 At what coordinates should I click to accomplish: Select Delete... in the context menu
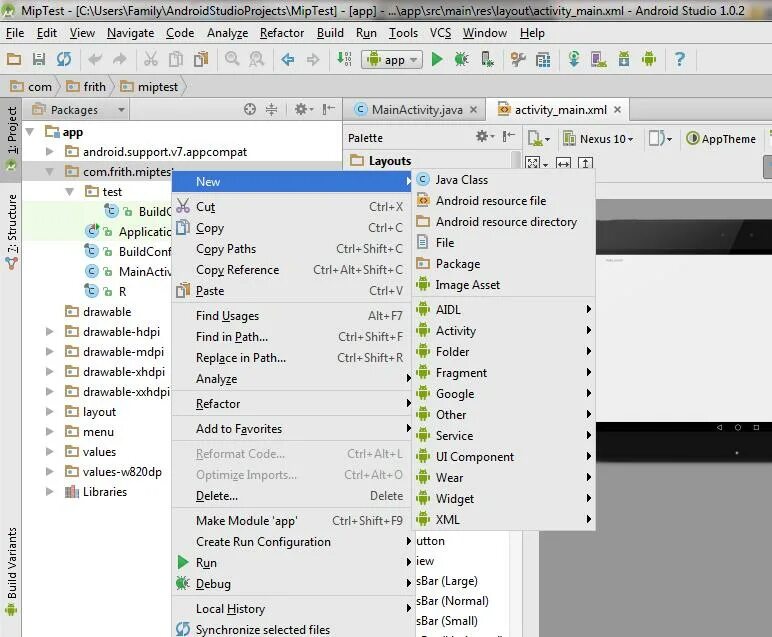coord(292,496)
